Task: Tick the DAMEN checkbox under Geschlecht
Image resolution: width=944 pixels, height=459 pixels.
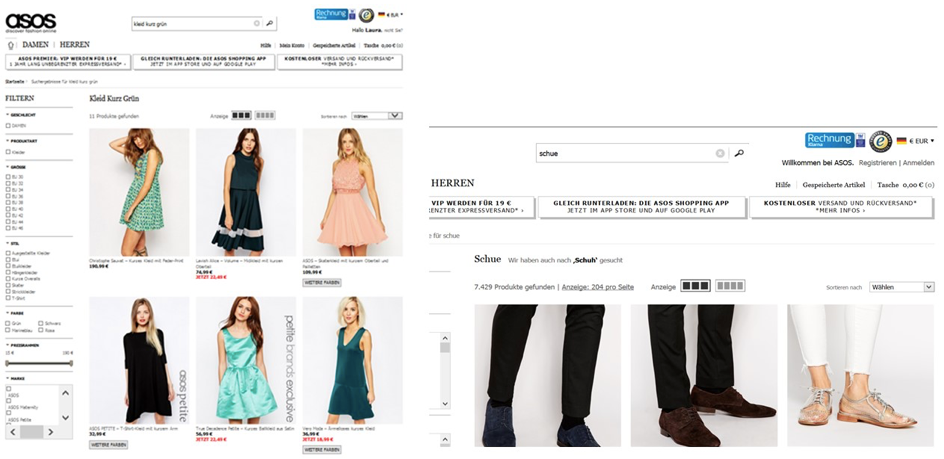Action: (8, 125)
